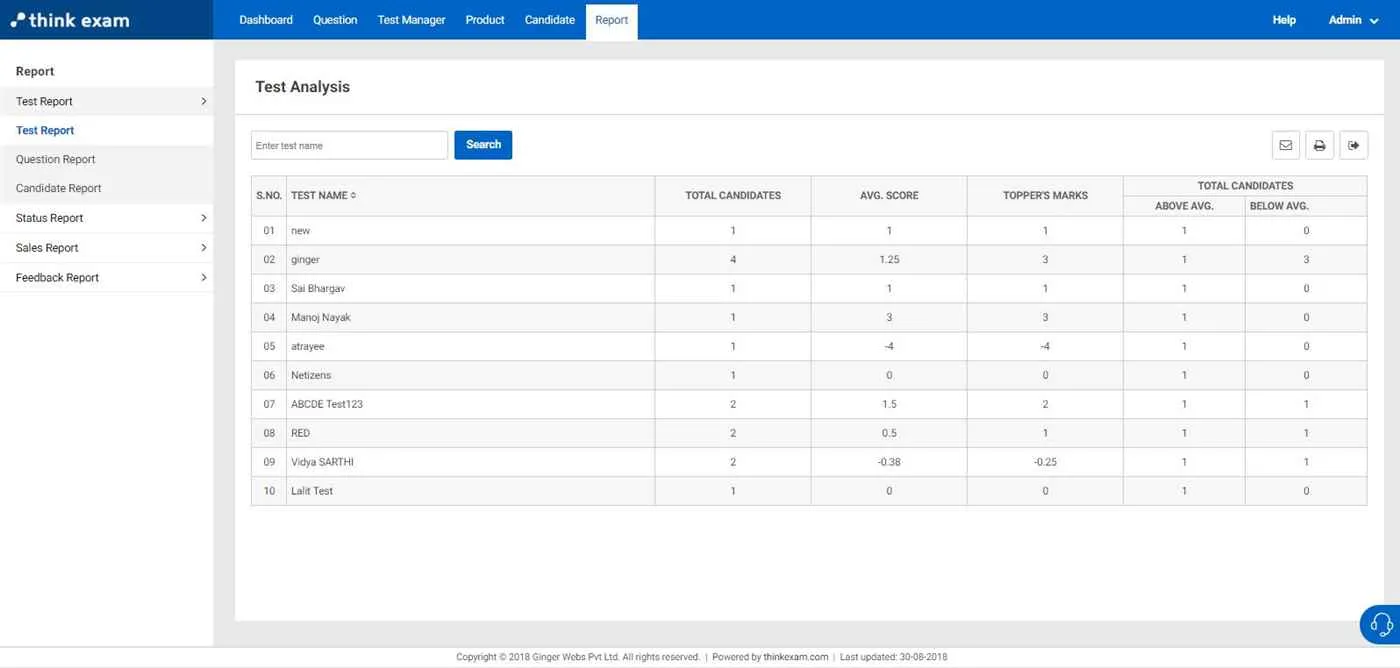This screenshot has height=668, width=1400.
Task: Click the email report icon
Action: 1285,144
